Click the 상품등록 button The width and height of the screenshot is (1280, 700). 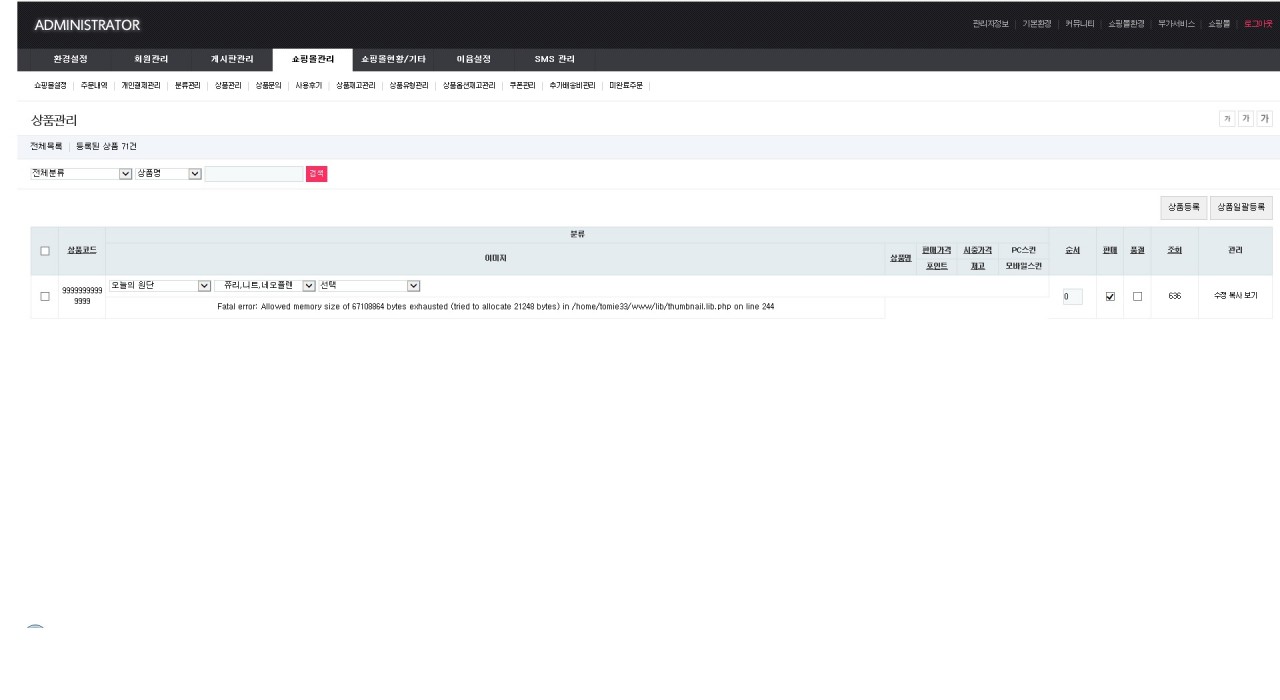click(x=1184, y=207)
